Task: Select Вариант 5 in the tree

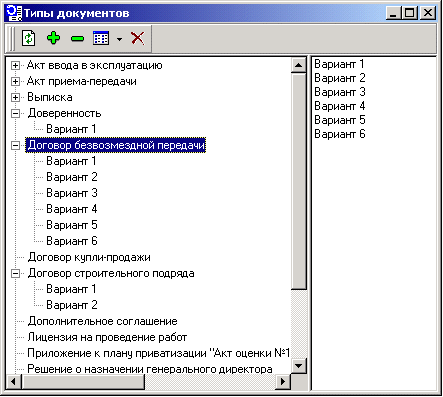Action: (72, 225)
